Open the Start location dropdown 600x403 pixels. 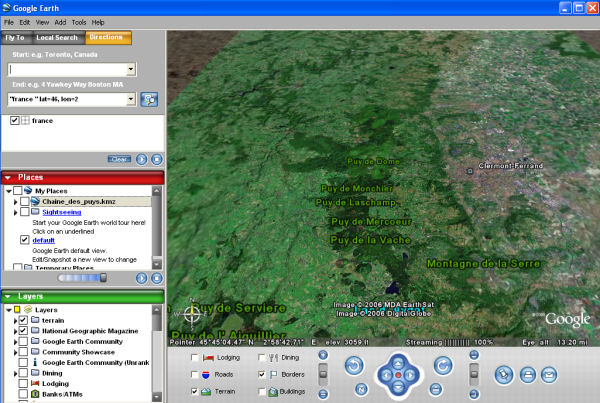[131, 69]
